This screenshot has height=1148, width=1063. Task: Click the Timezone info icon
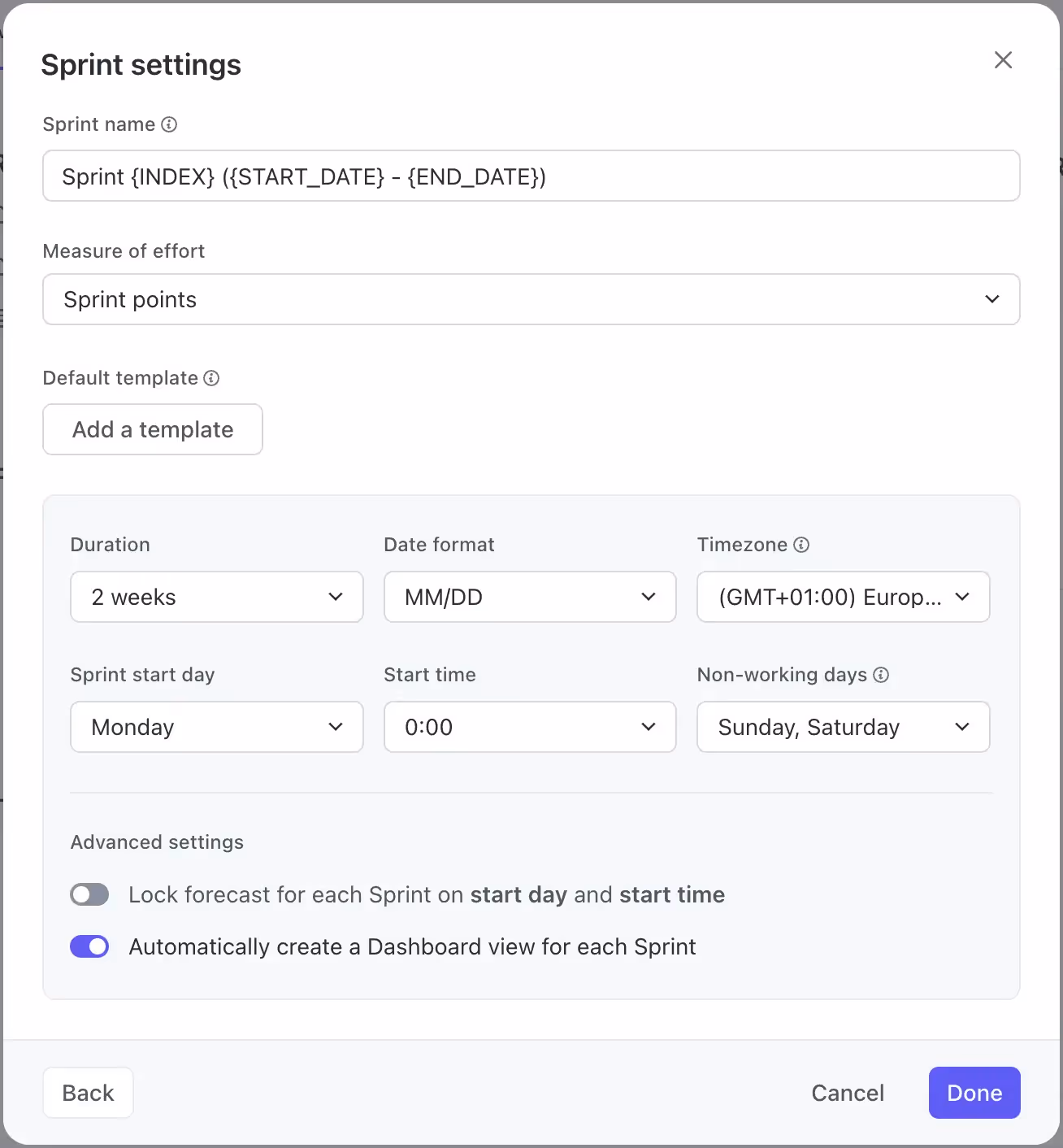[802, 545]
